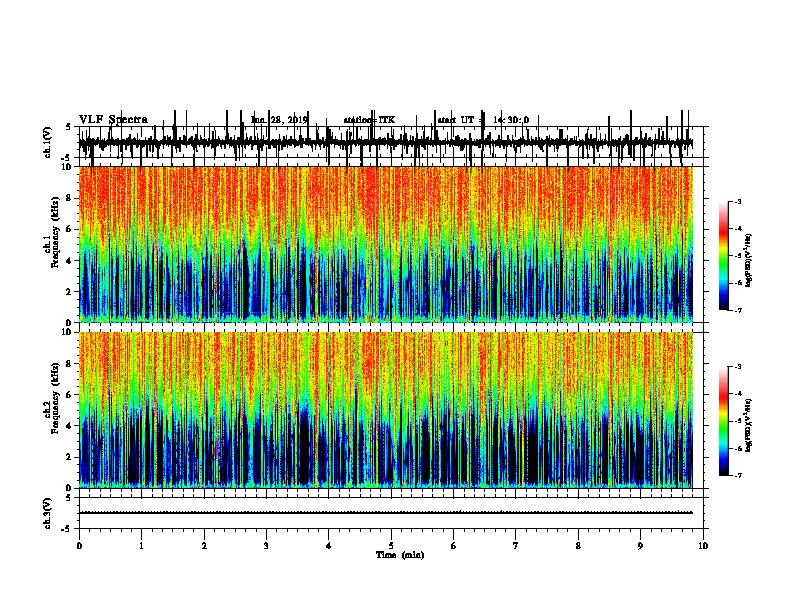Click the '-7' label on ch.1 colorbar
The height and width of the screenshot is (612, 792).
click(737, 310)
